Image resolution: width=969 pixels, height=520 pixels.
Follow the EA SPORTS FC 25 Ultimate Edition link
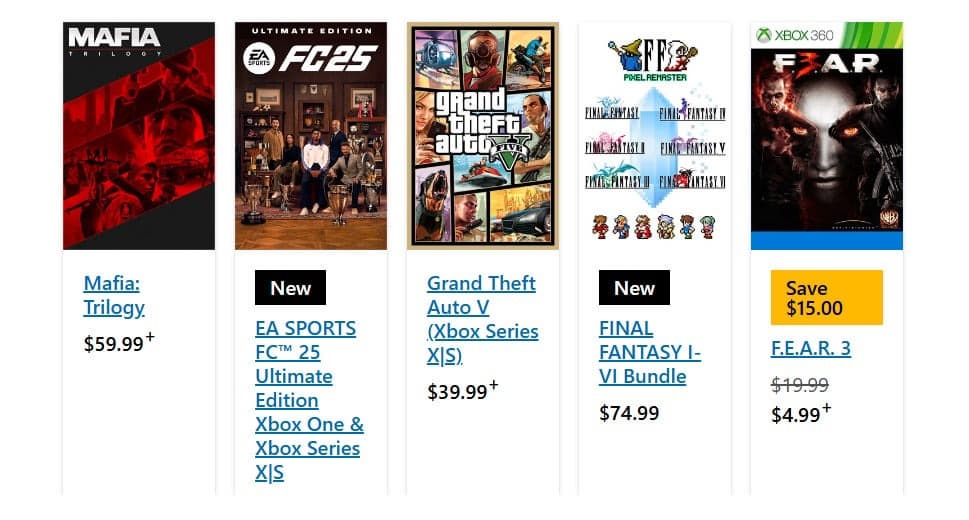click(310, 400)
